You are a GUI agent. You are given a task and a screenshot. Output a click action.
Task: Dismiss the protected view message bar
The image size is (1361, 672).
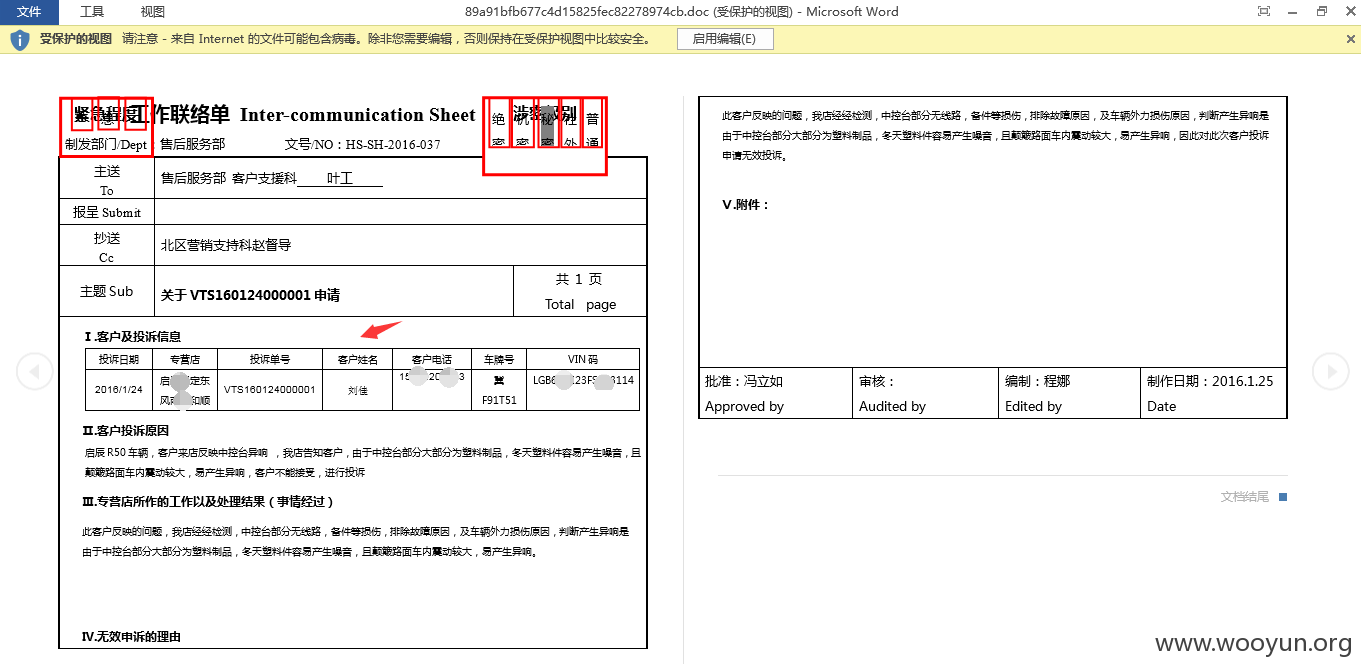click(1351, 39)
